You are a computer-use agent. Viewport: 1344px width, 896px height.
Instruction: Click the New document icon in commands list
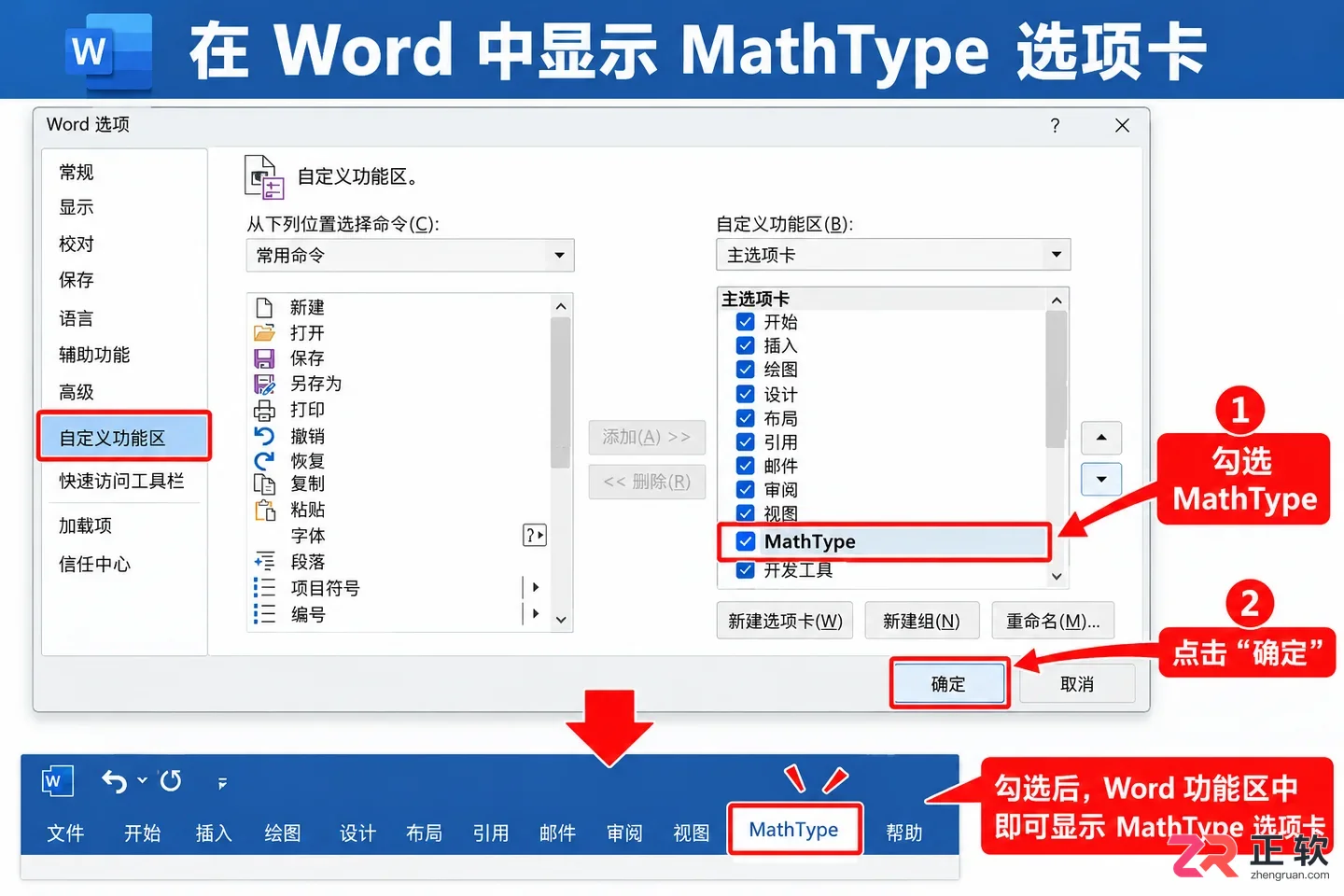click(x=264, y=308)
